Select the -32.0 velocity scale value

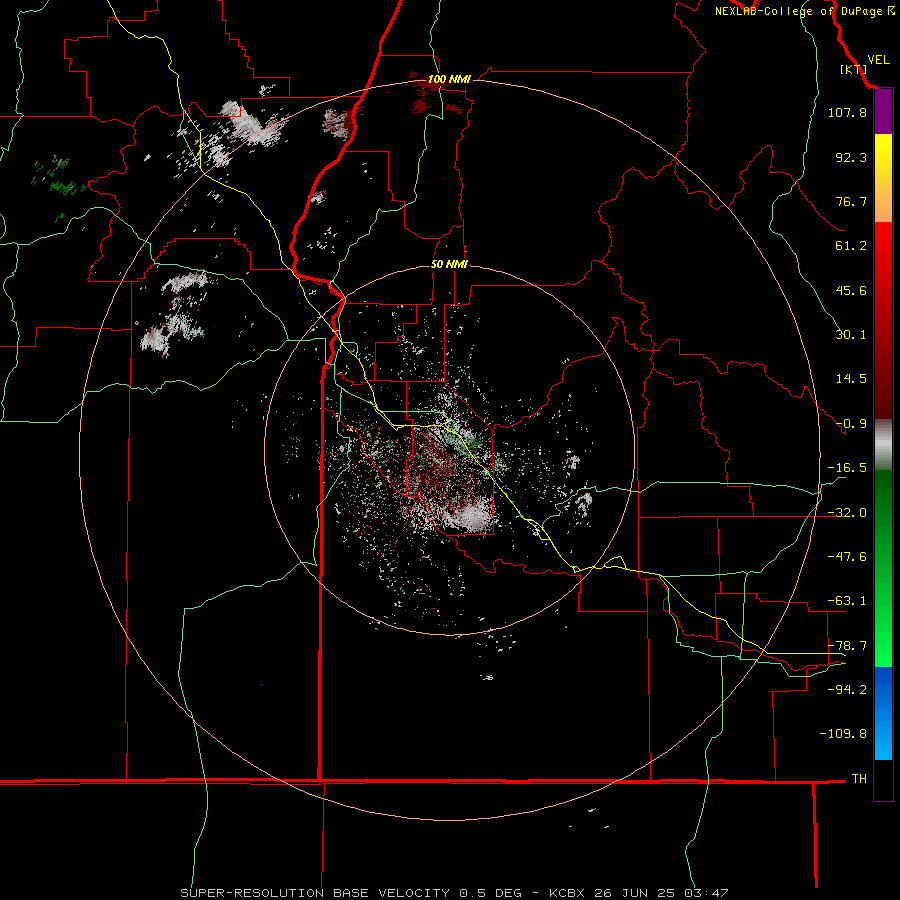click(847, 513)
